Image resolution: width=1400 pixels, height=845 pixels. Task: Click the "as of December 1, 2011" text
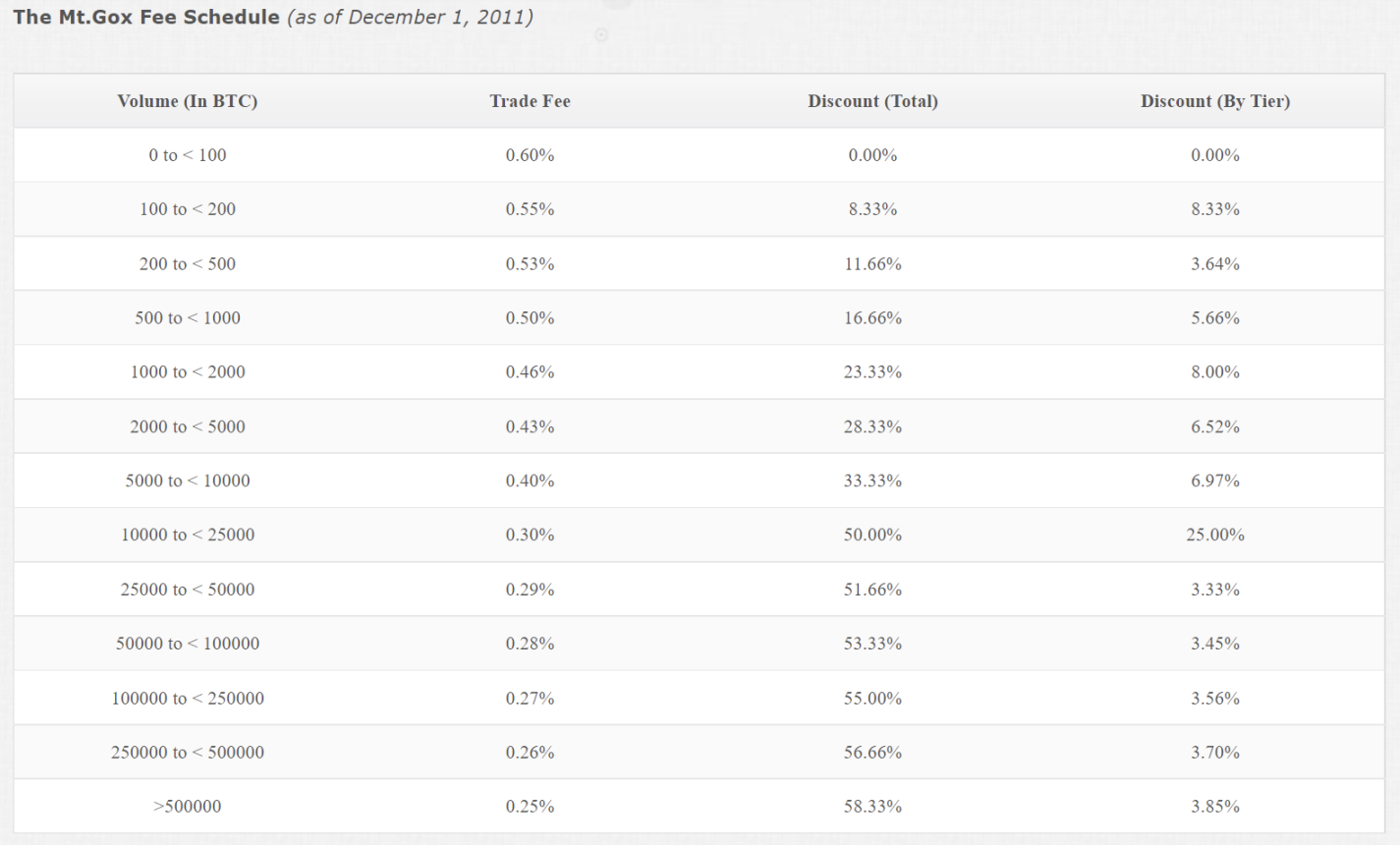coord(410,18)
